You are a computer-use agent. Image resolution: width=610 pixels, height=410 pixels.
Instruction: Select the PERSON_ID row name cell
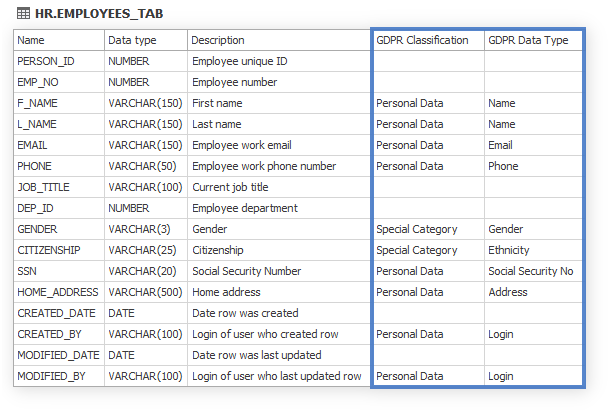[x=59, y=61]
